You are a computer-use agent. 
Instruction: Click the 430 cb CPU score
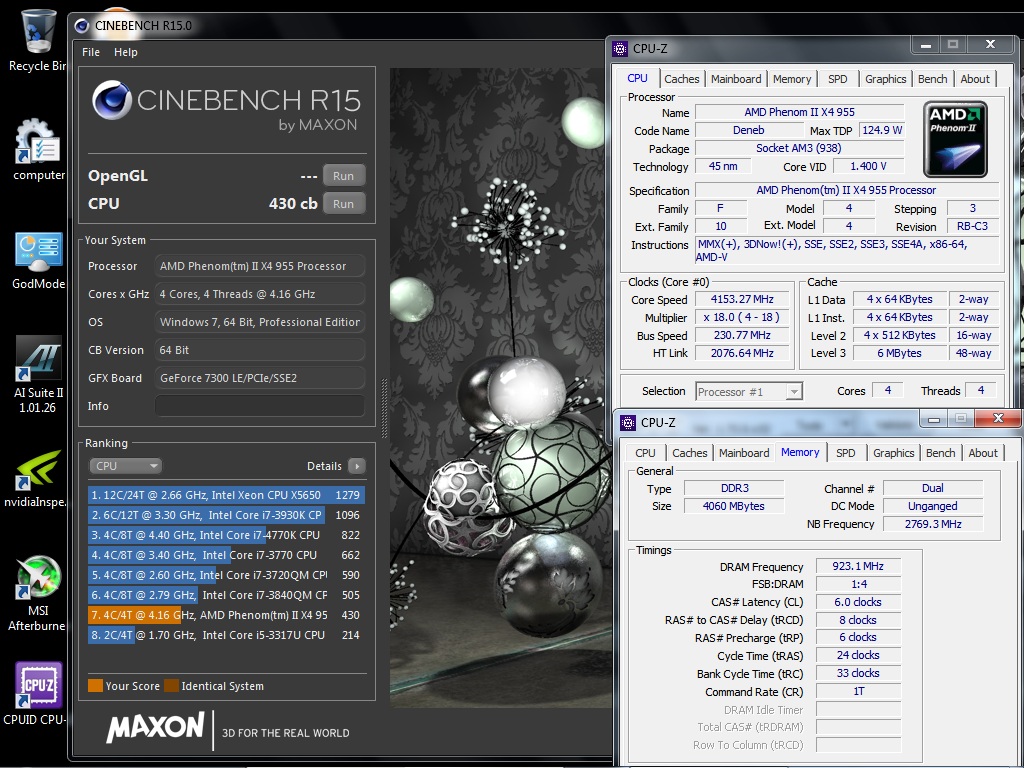(293, 204)
